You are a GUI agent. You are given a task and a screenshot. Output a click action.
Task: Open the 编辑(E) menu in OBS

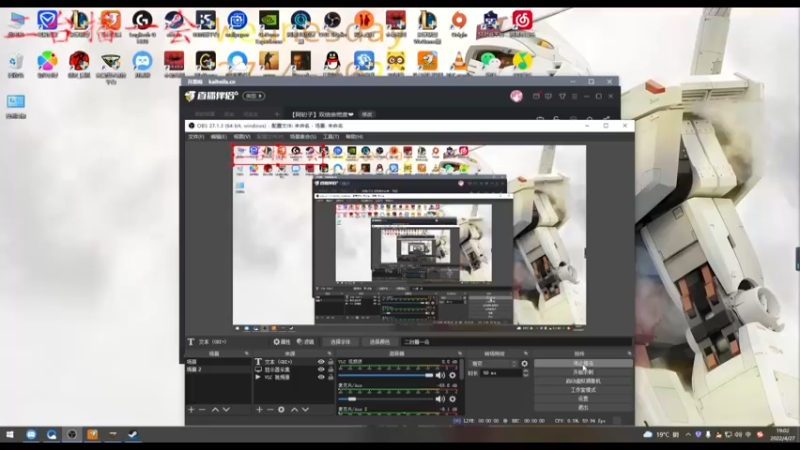click(x=218, y=137)
